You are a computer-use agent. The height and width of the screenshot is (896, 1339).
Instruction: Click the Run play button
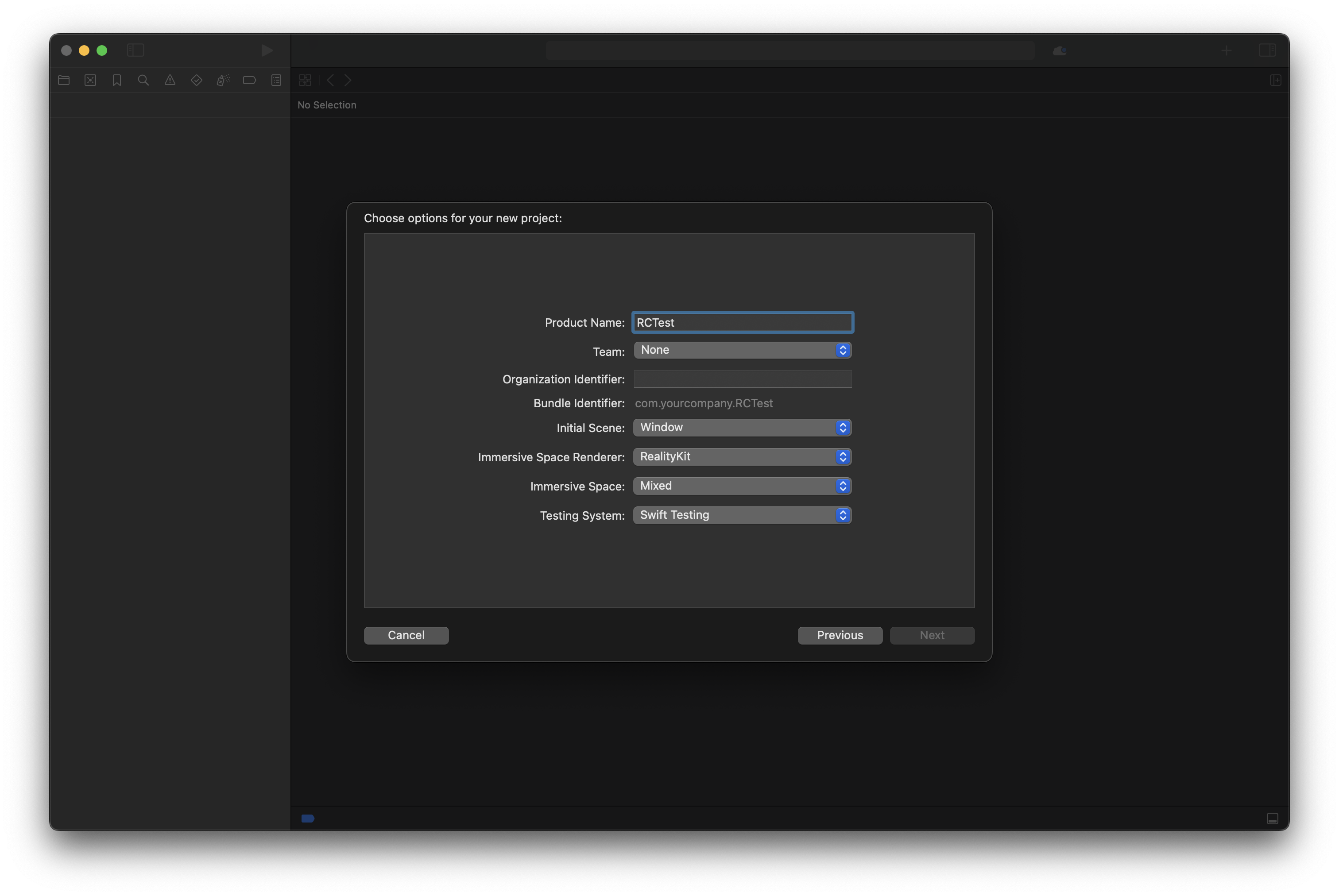266,51
